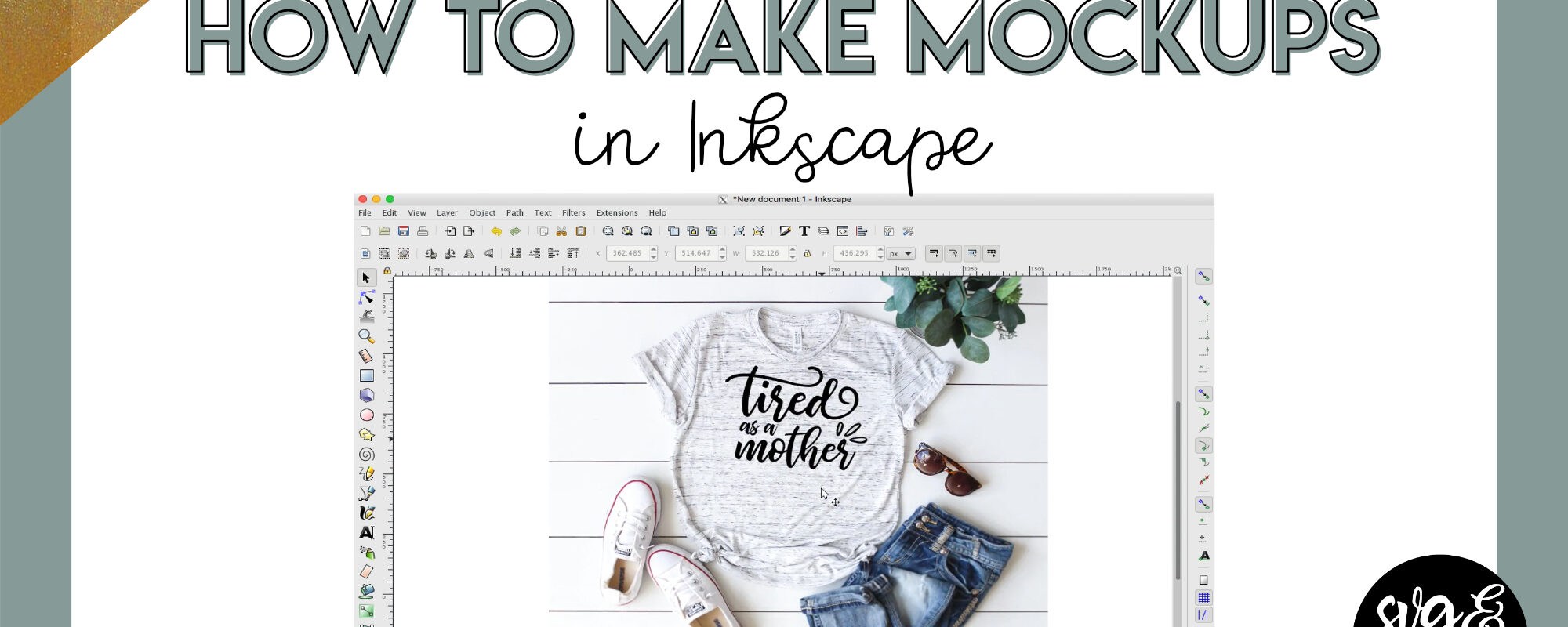Select the Ellipse circle tool
This screenshot has width=1568, height=627.
[366, 415]
